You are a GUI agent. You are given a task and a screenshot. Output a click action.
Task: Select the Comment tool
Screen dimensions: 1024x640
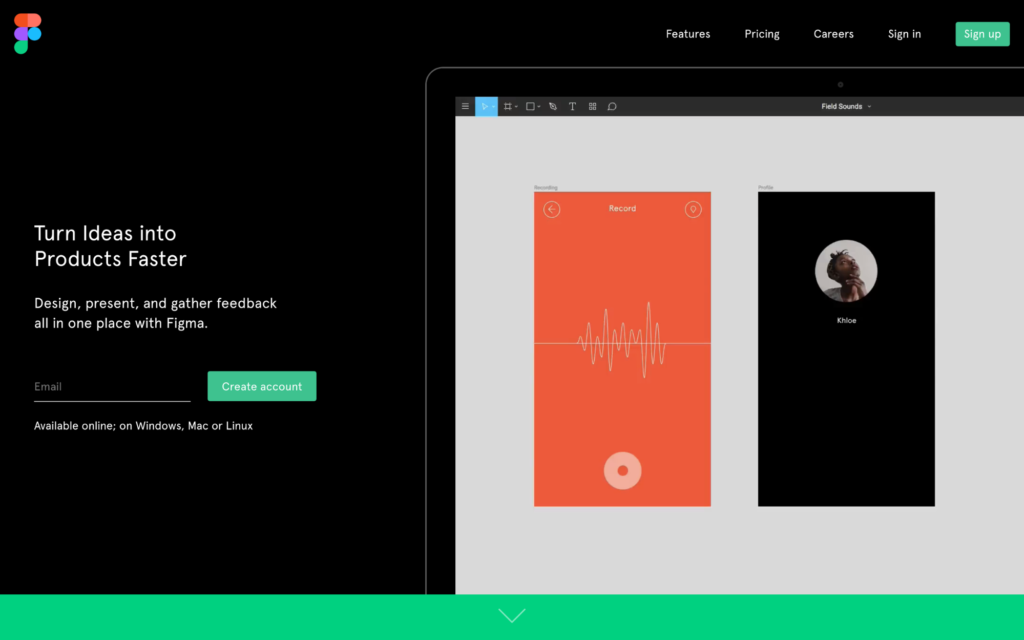point(612,106)
